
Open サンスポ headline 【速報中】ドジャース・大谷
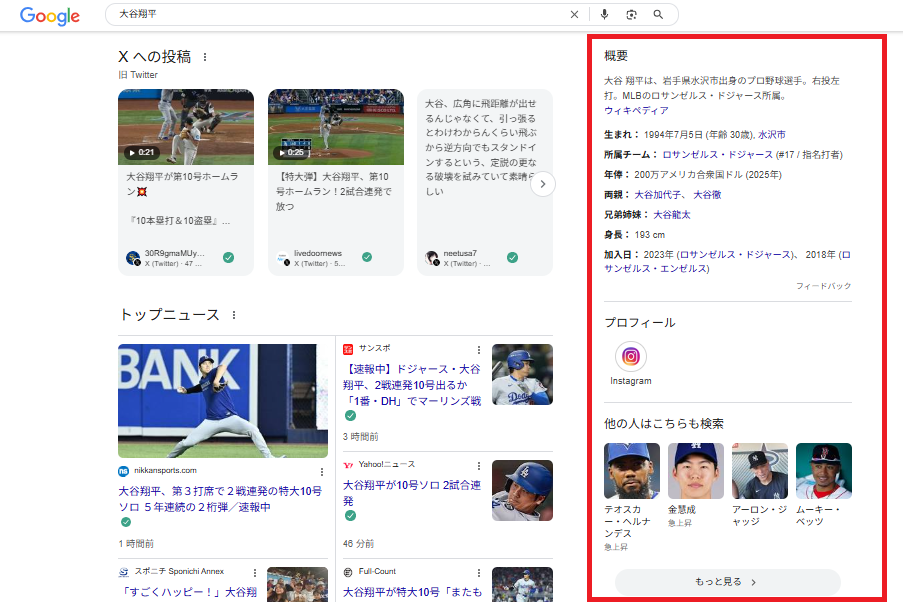(x=412, y=385)
